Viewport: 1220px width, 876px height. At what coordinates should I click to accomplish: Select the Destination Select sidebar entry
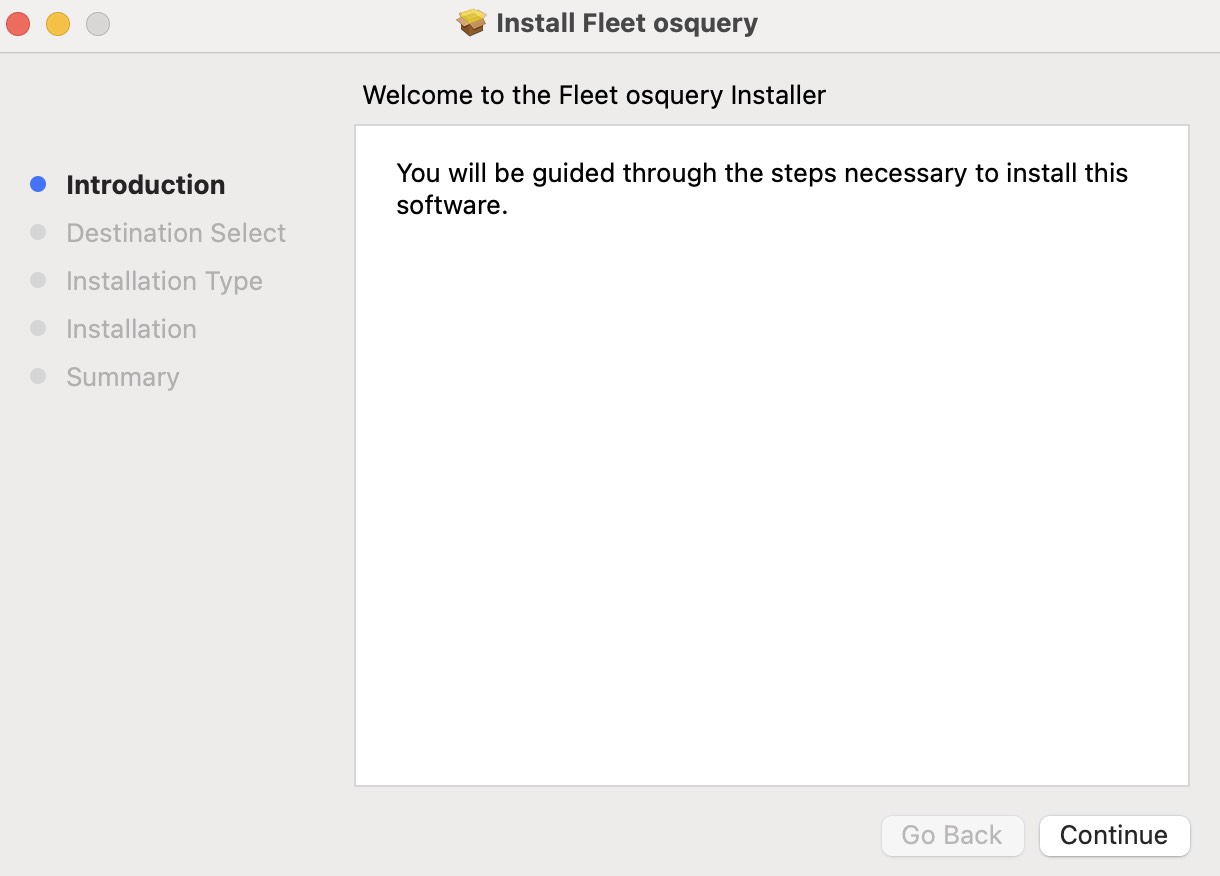coord(175,232)
